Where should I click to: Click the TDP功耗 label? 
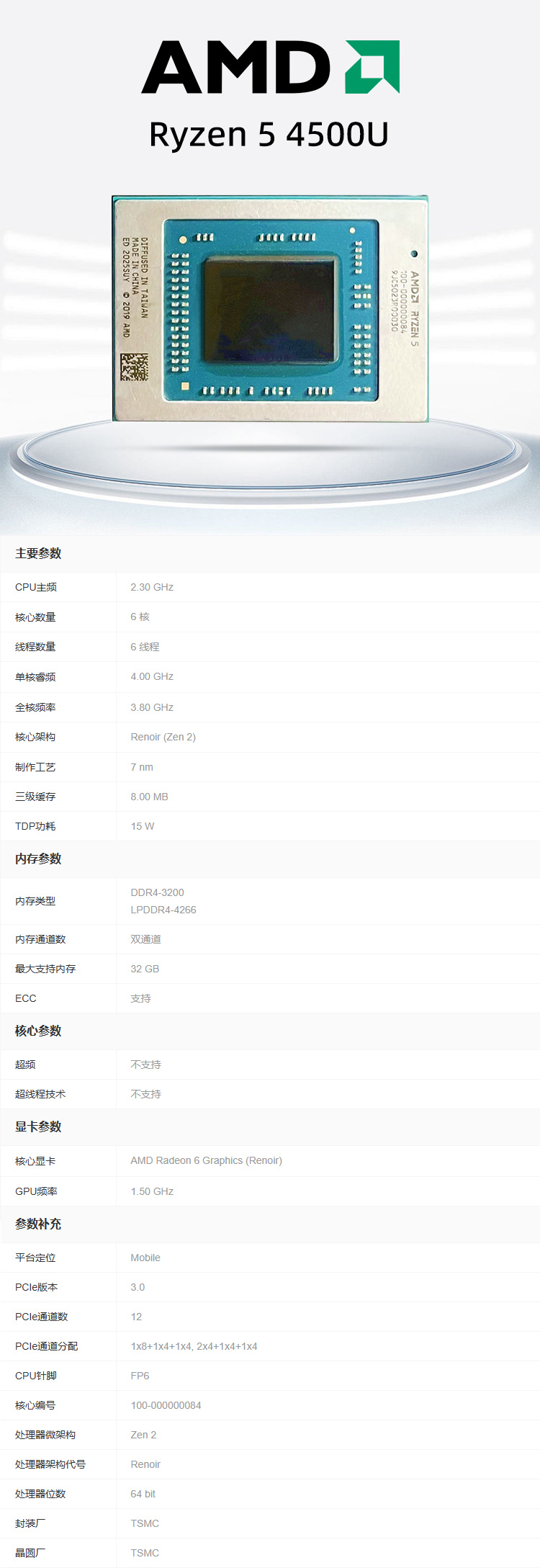click(35, 826)
